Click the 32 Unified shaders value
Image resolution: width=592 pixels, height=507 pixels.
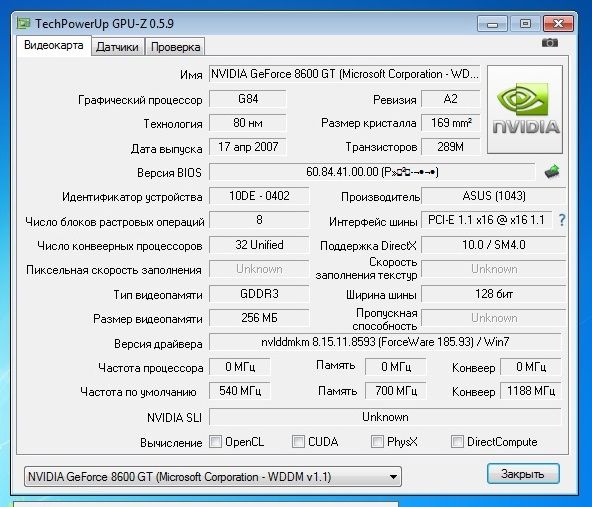pyautogui.click(x=259, y=245)
